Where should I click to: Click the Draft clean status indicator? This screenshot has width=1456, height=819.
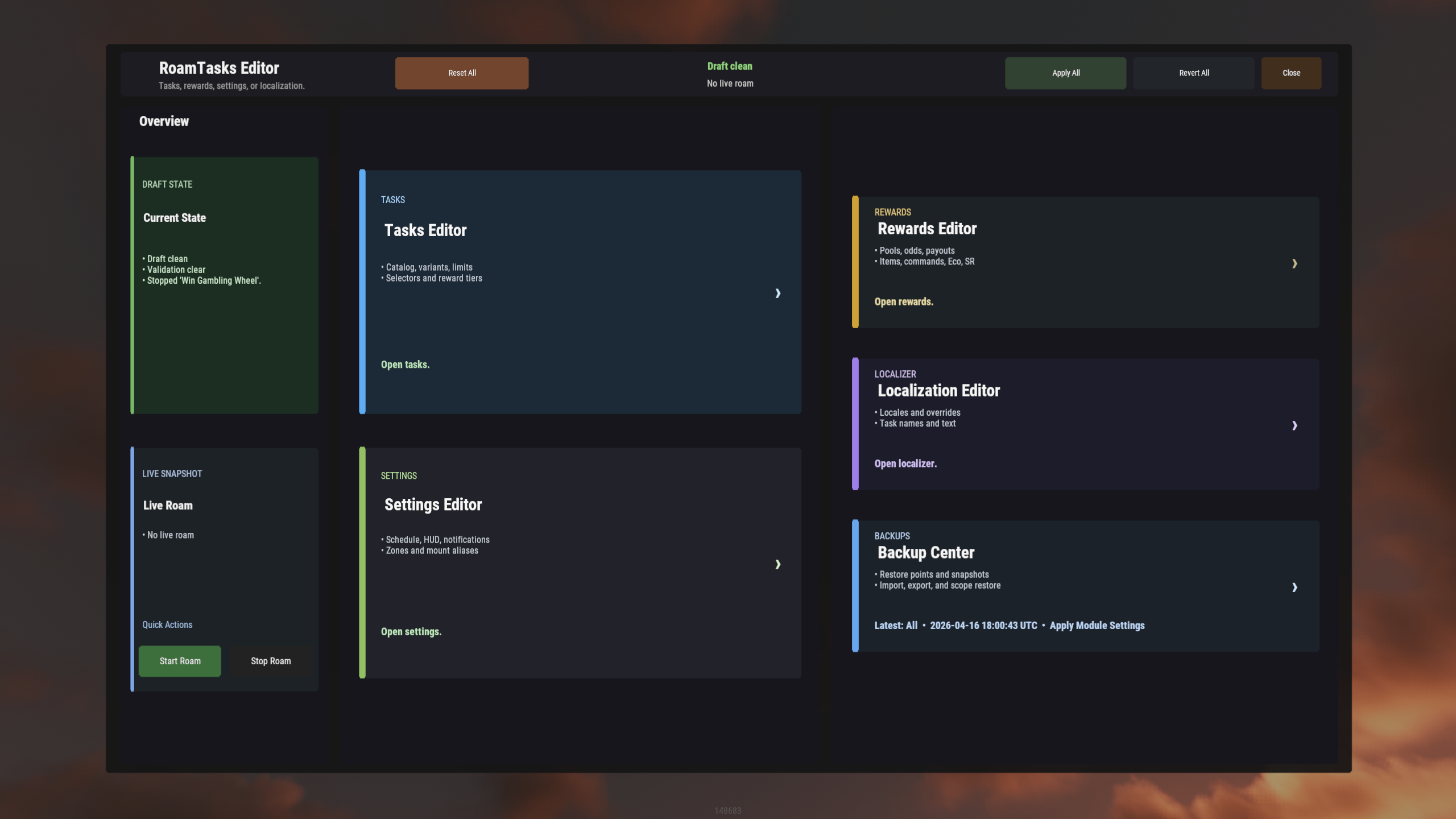(729, 66)
